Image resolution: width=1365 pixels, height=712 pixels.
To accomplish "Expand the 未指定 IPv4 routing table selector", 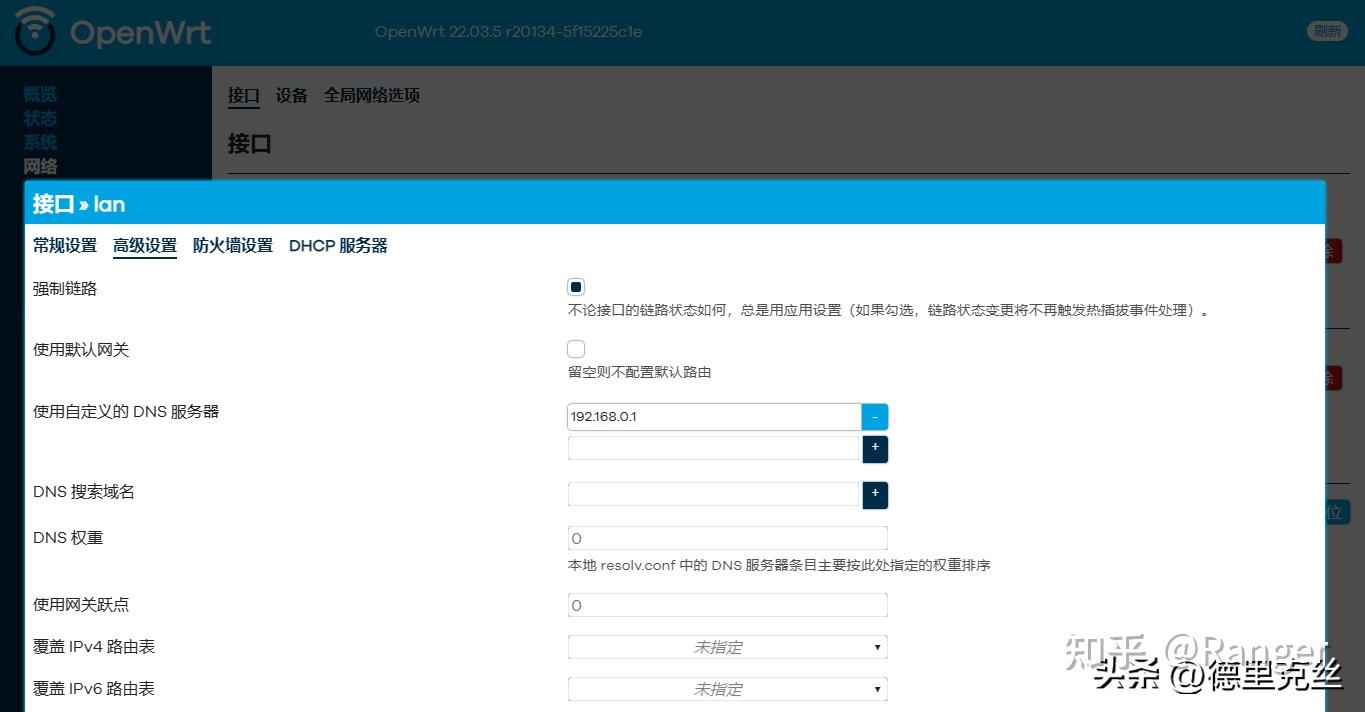I will click(727, 646).
